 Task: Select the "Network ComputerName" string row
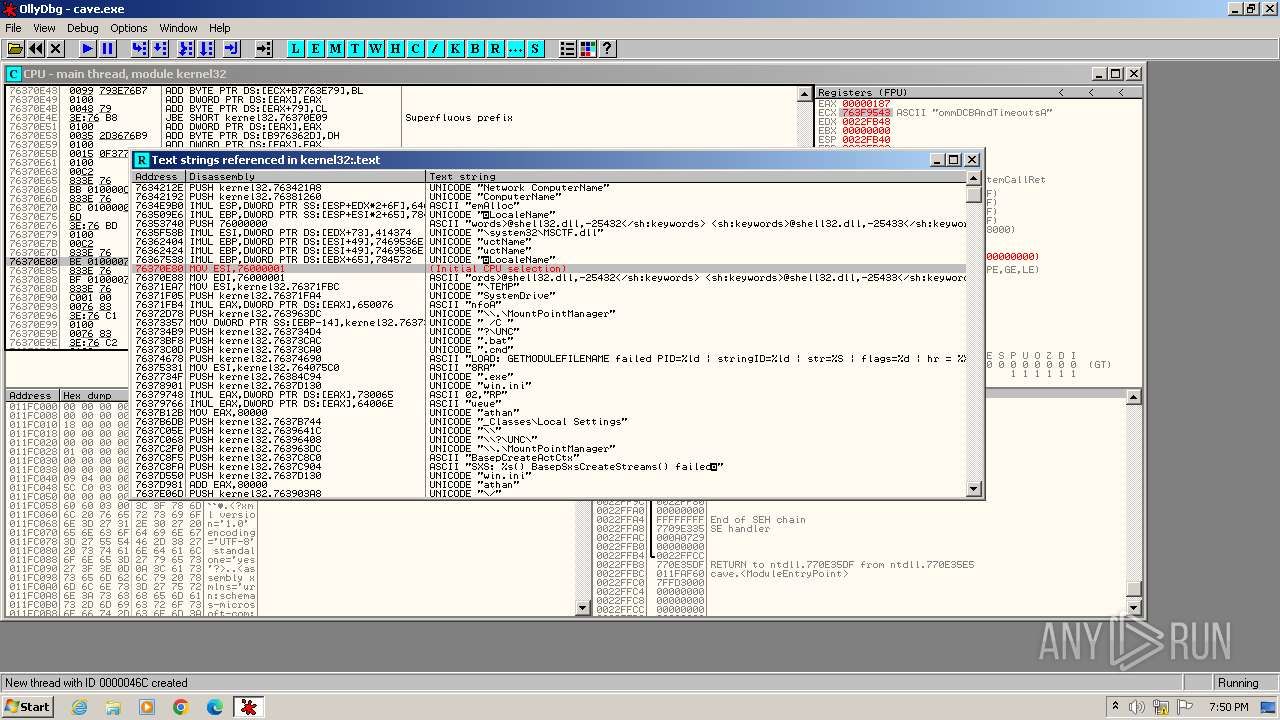[x=550, y=188]
